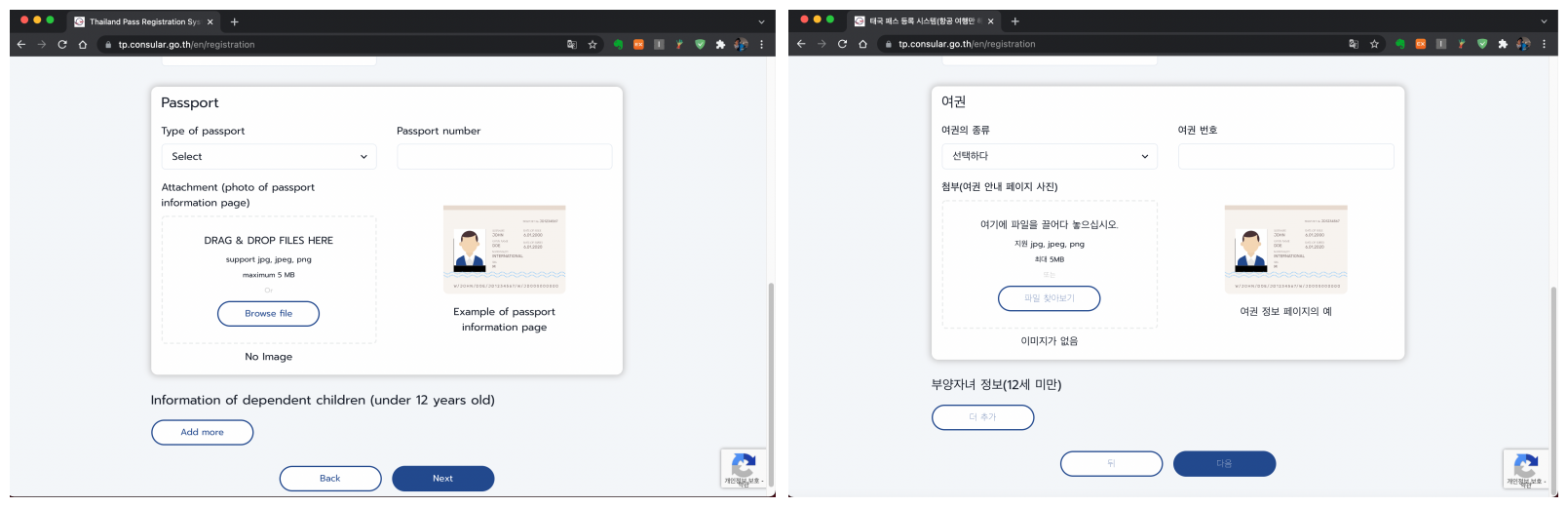Click the Browse file button
Image resolution: width=1568 pixels, height=507 pixels.
pos(268,314)
